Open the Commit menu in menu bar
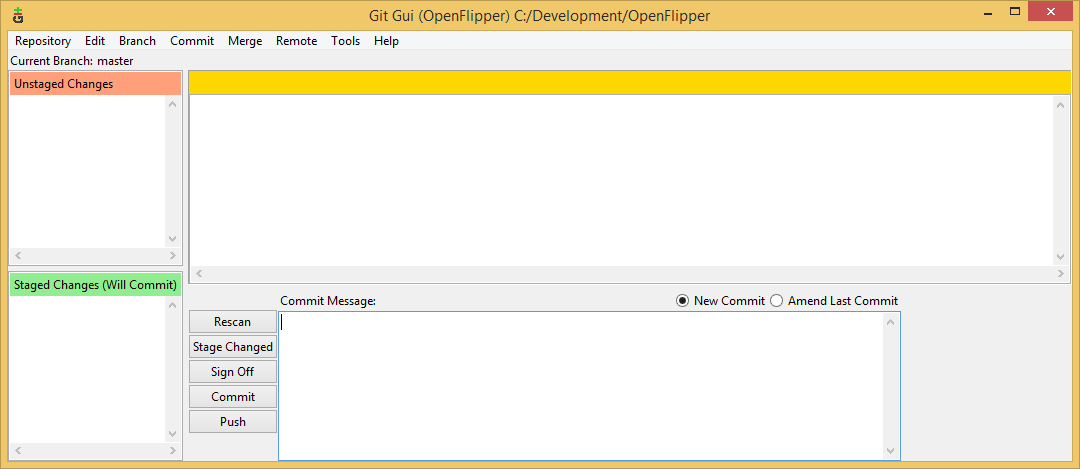The width and height of the screenshot is (1080, 469). click(x=192, y=41)
